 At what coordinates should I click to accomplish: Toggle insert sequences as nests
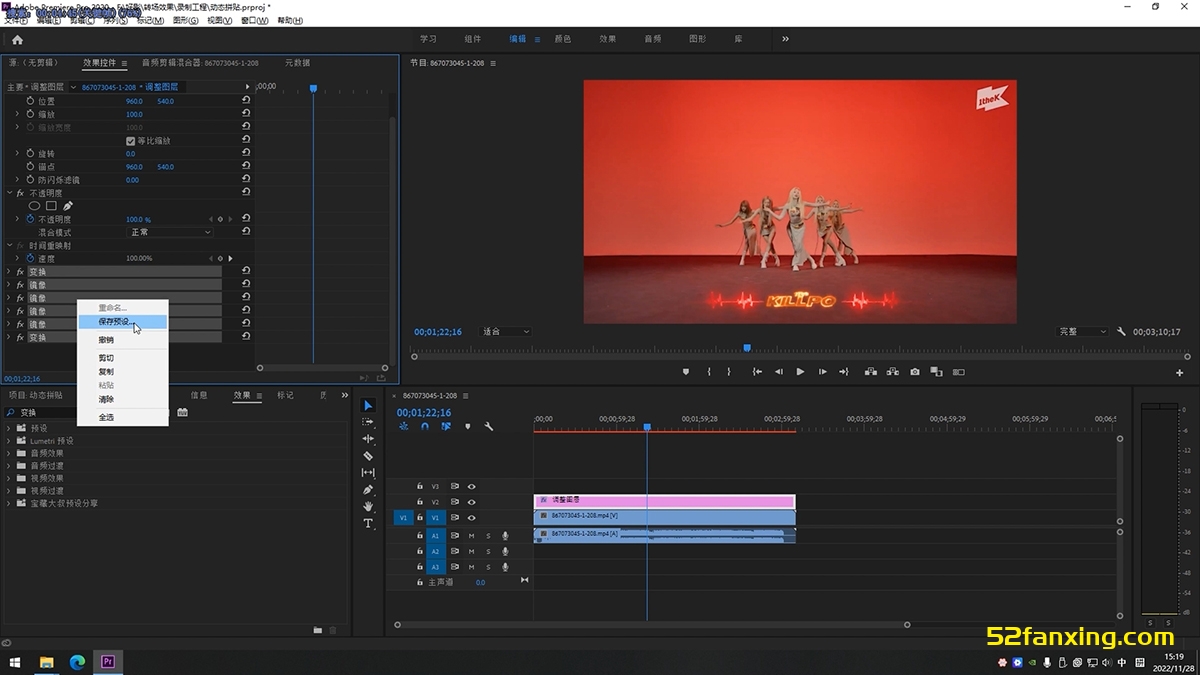point(404,426)
